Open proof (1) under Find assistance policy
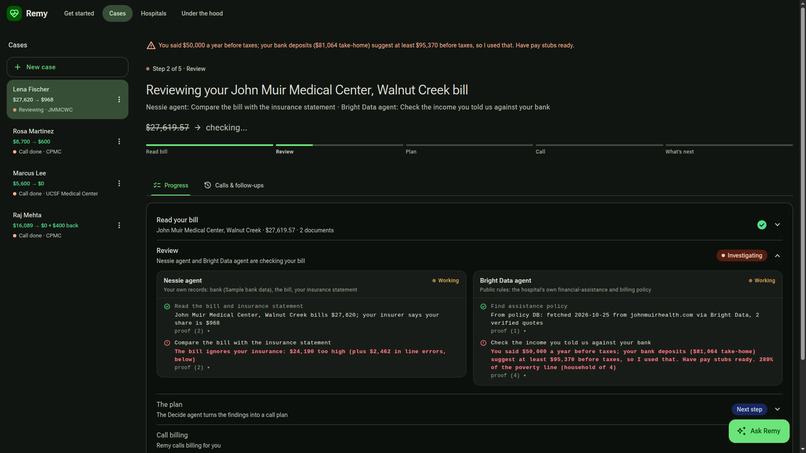Viewport: 806px width, 453px height. (x=508, y=331)
